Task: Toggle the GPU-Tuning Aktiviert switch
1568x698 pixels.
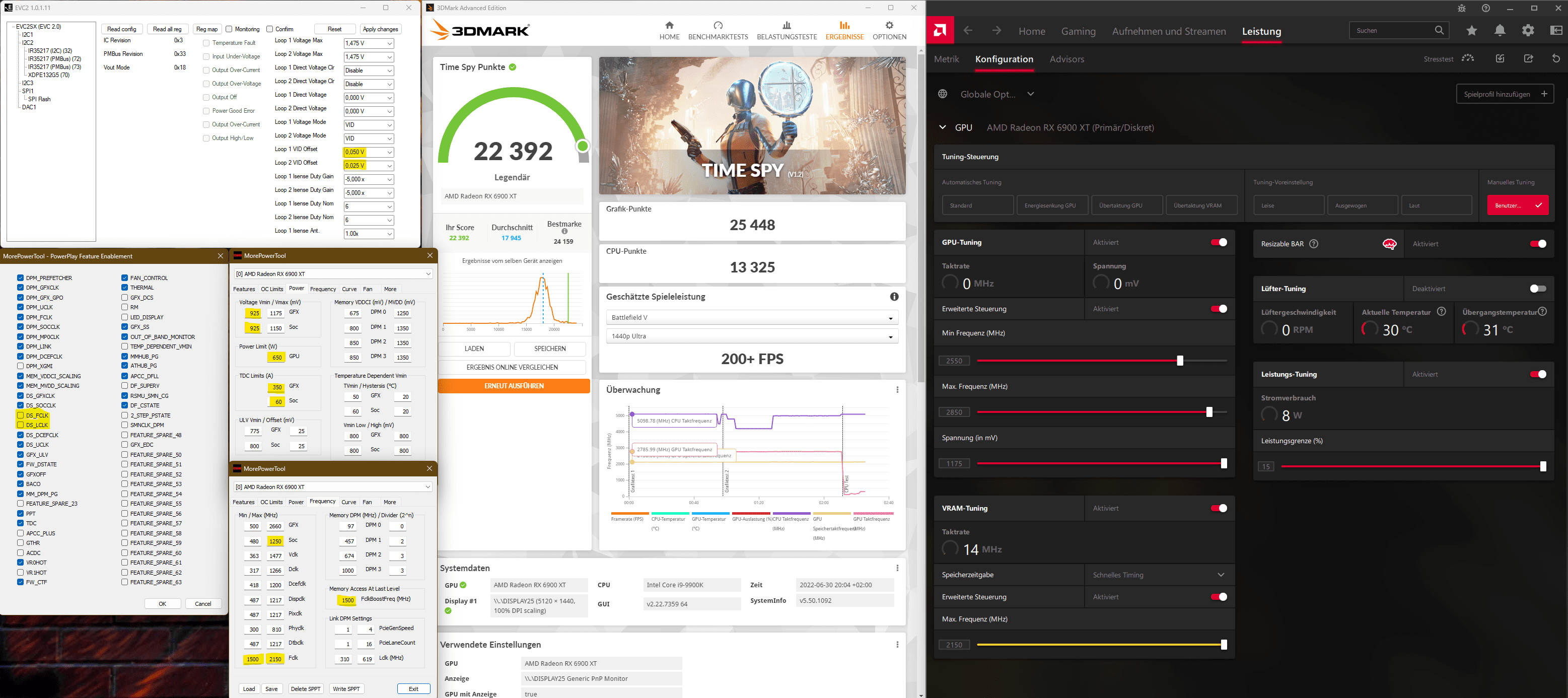Action: point(1219,242)
